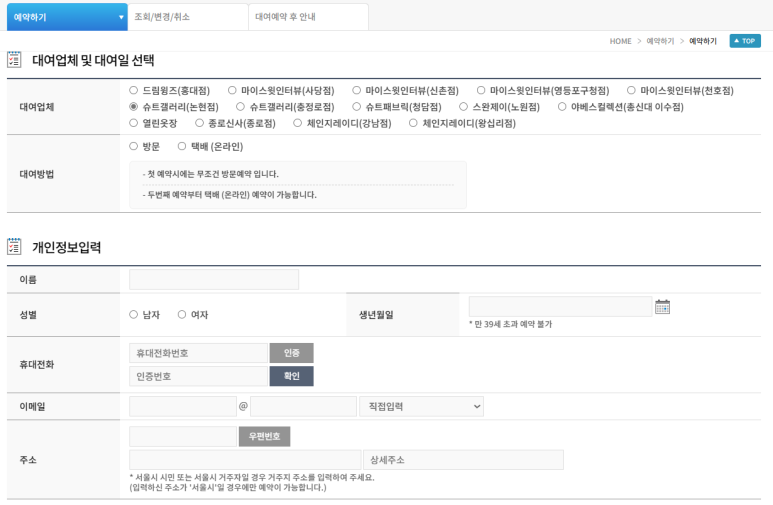773x505 pixels.
Task: Click the postal code input field
Action: point(183,436)
